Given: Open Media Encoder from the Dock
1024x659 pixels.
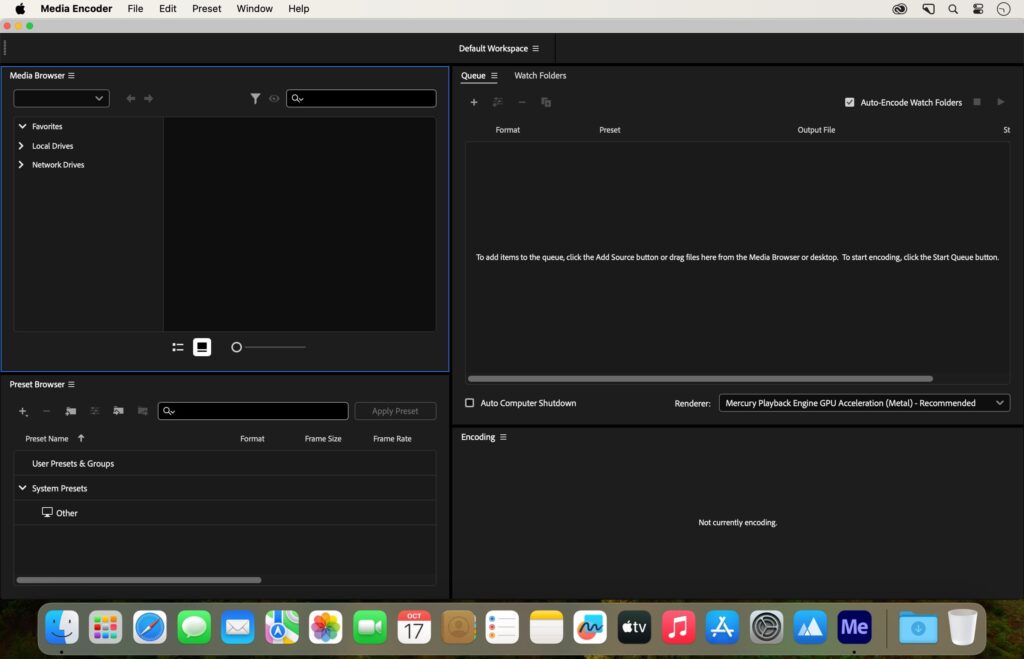Looking at the screenshot, I should [854, 627].
